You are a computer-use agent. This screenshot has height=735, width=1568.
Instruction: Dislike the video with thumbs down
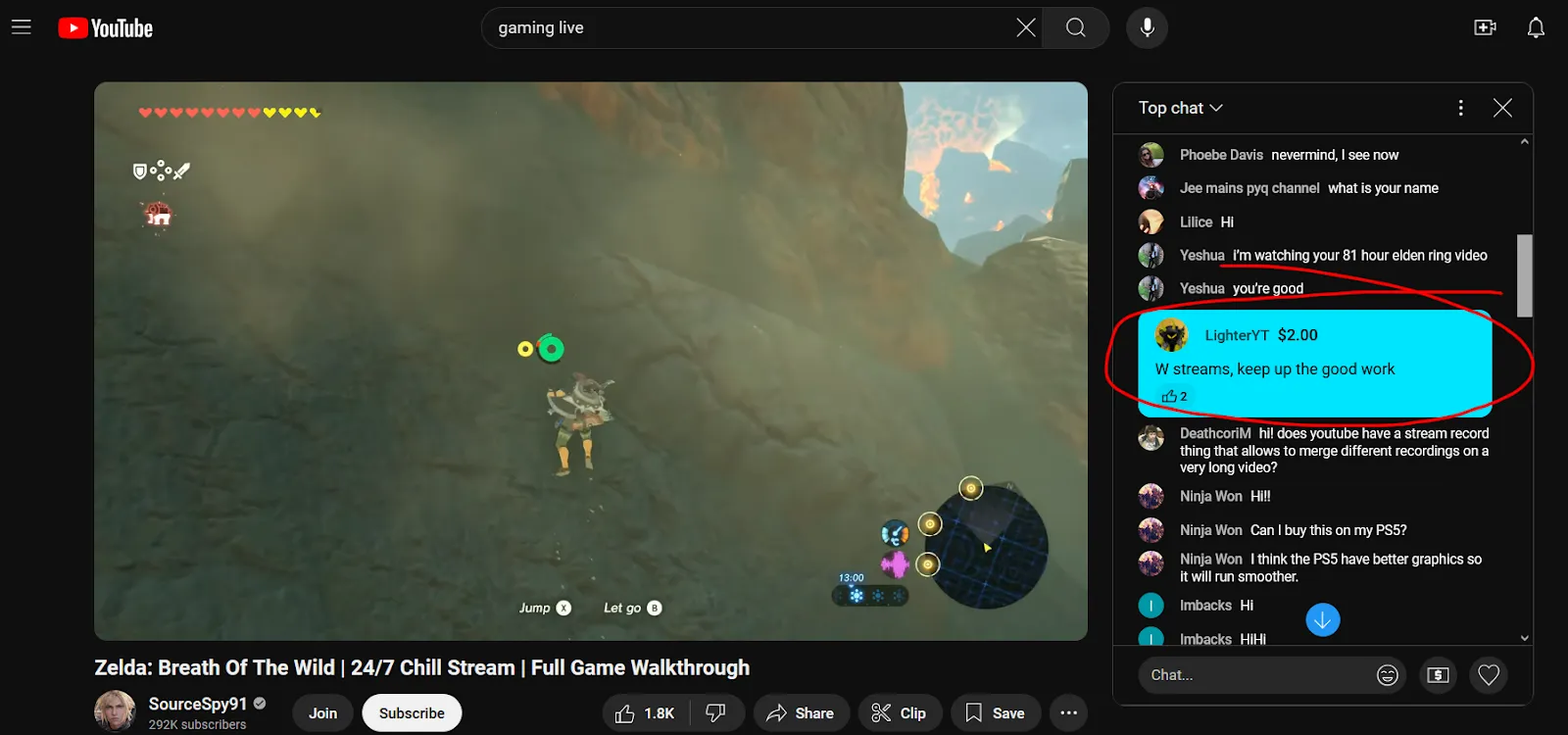[x=716, y=713]
